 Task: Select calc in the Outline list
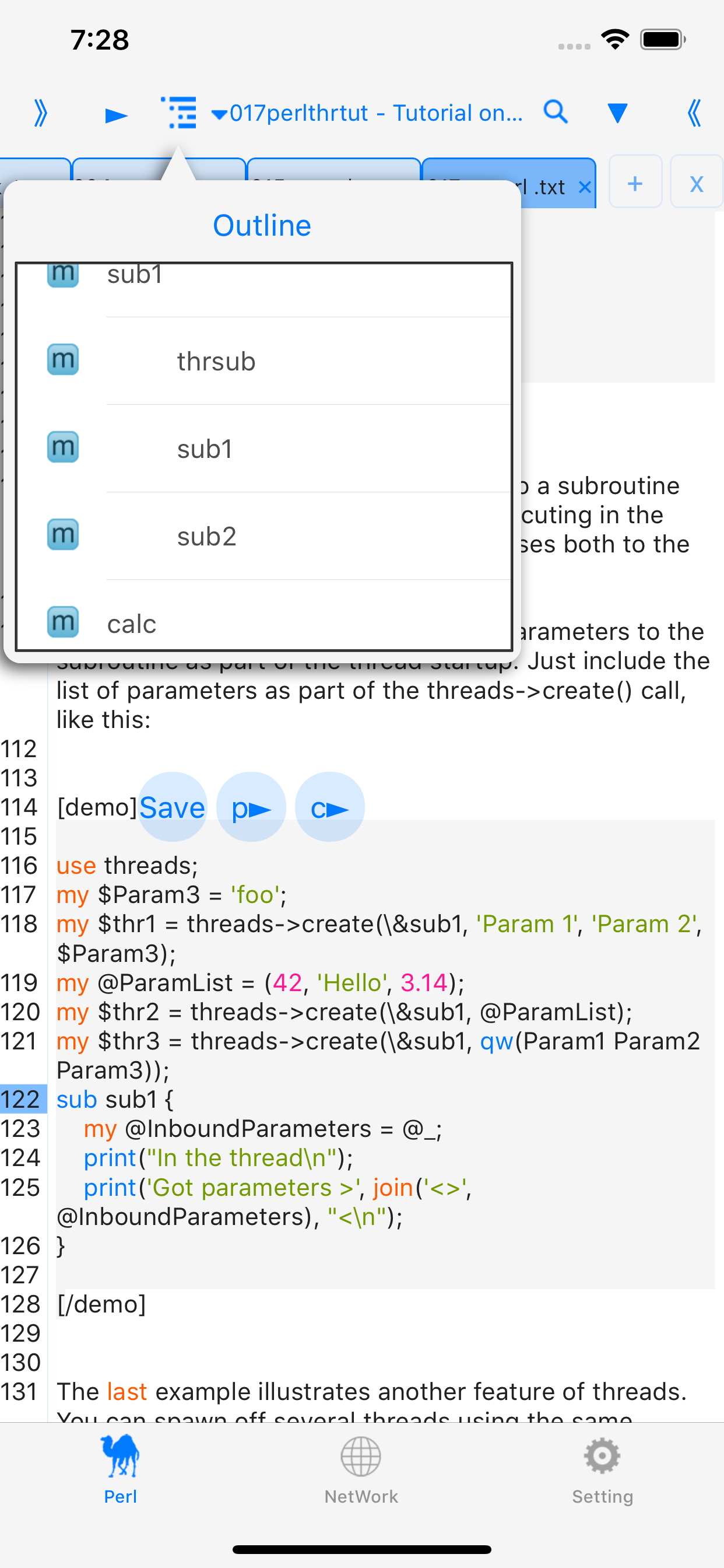point(264,616)
